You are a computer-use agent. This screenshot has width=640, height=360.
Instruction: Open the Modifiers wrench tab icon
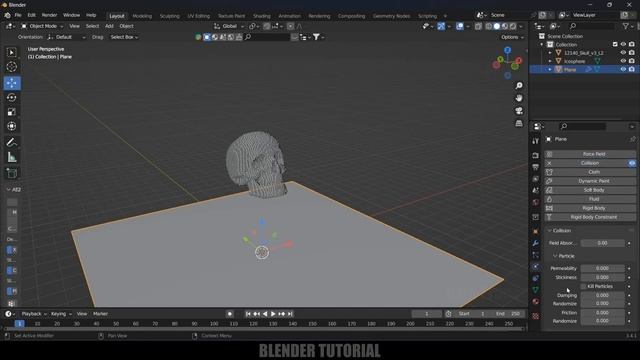(536, 243)
